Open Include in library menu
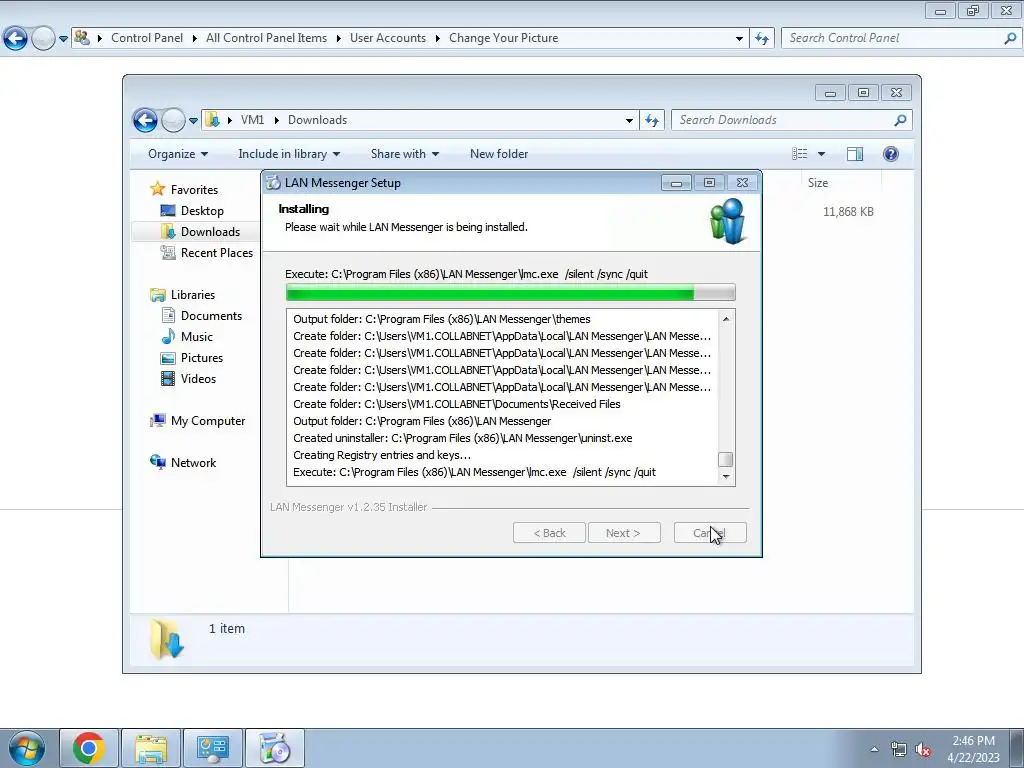The width and height of the screenshot is (1024, 768). [289, 154]
